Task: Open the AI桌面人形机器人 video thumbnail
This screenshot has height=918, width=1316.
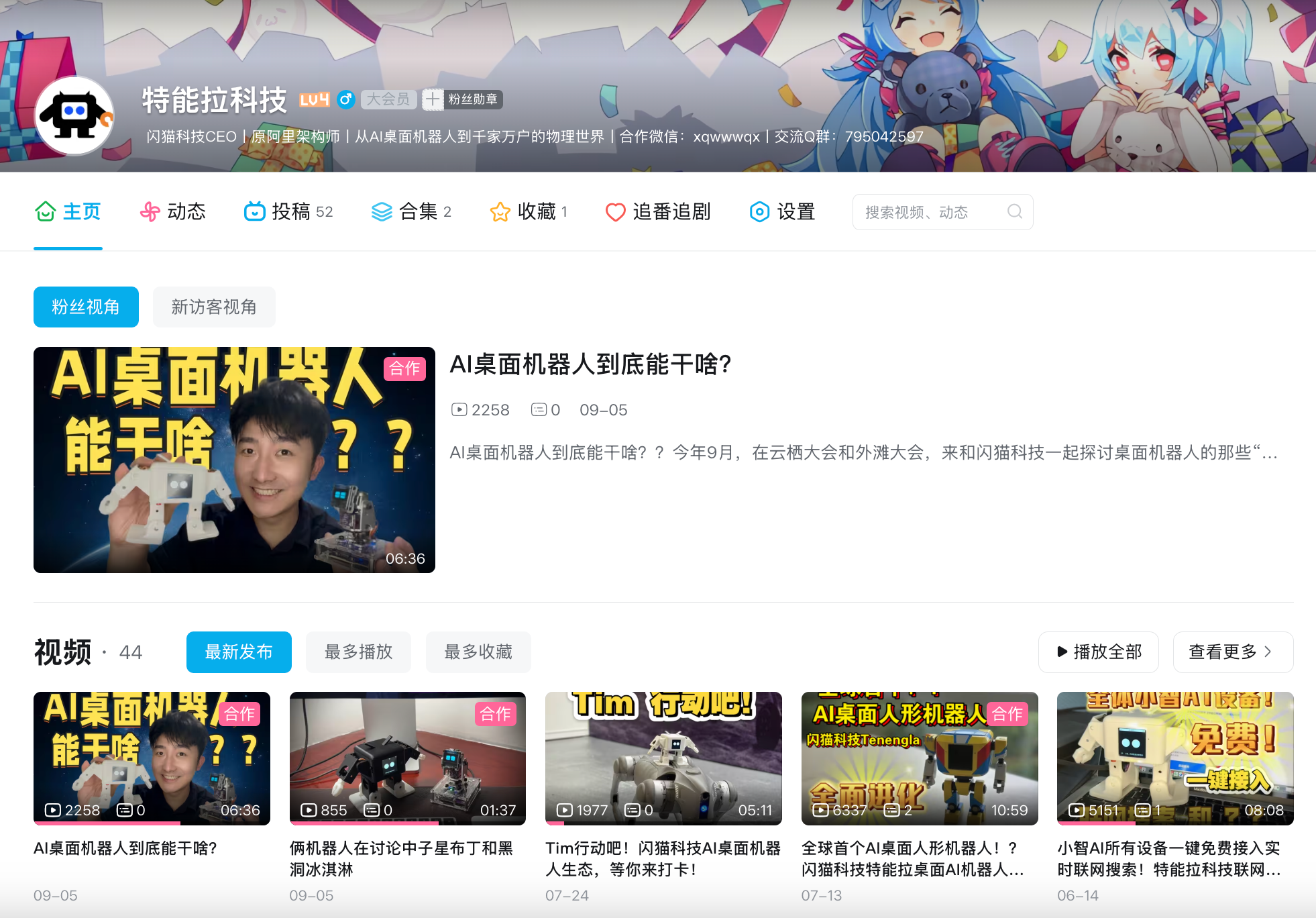Action: point(920,758)
